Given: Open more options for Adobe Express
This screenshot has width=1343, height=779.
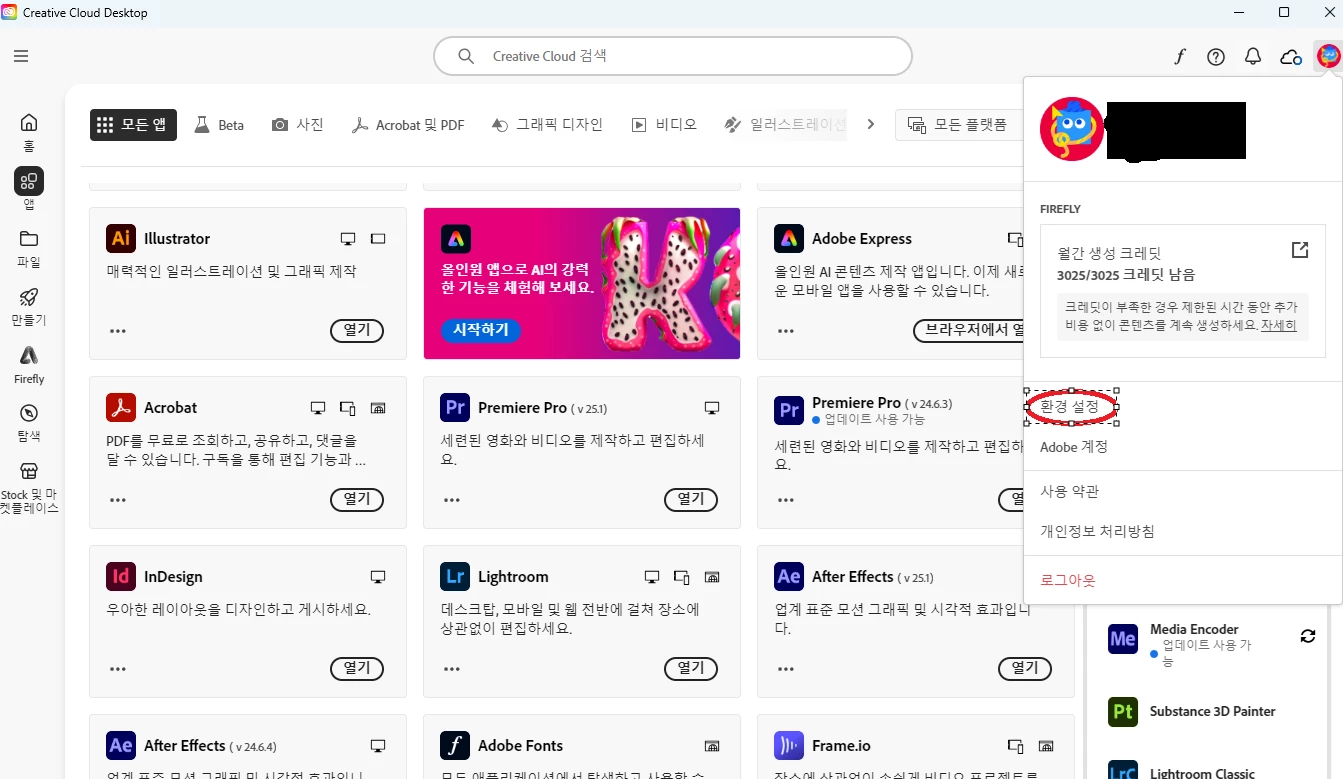Looking at the screenshot, I should (786, 331).
